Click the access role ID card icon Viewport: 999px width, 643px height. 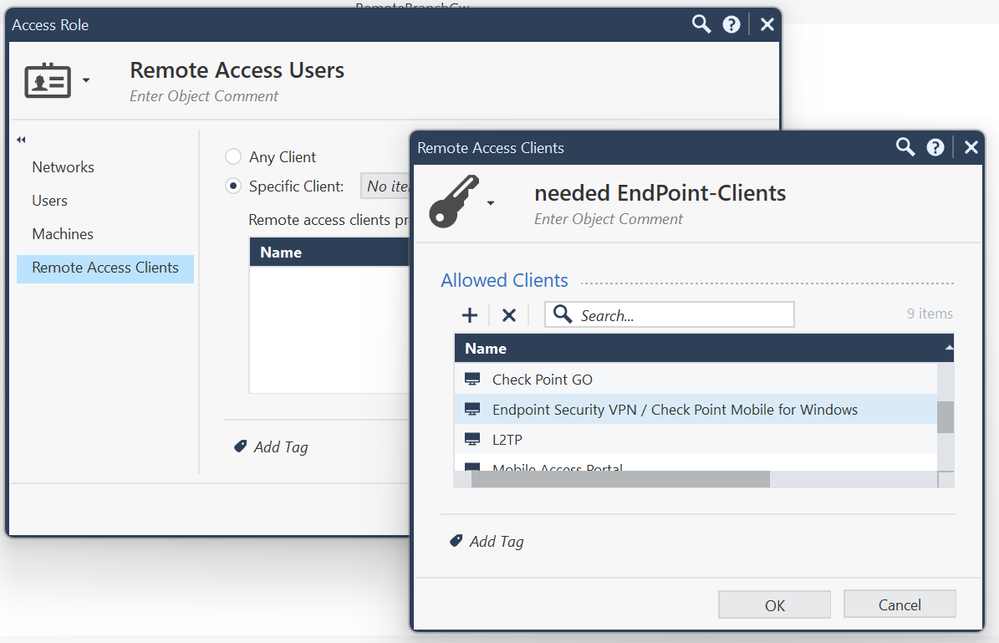point(48,80)
